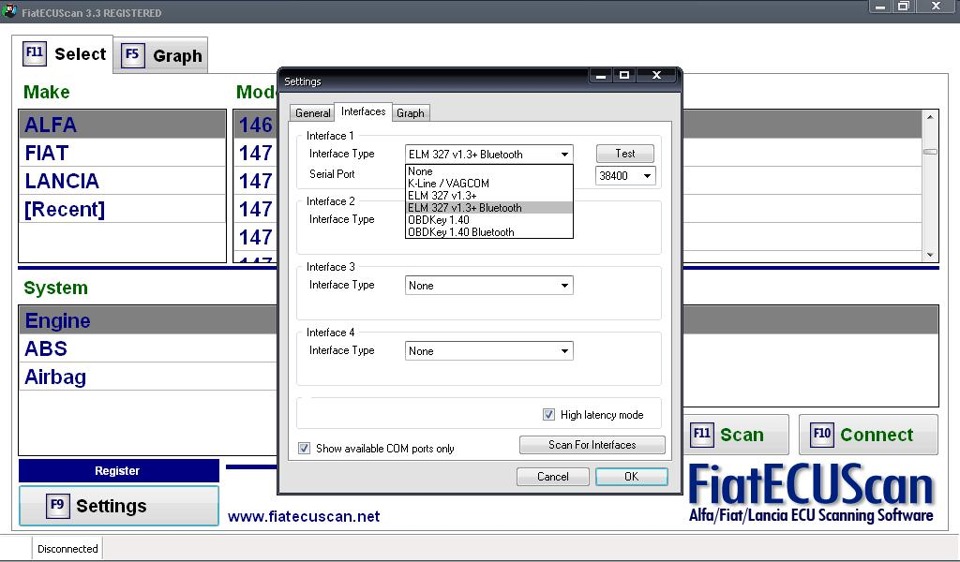Select Engine in System list
This screenshot has width=960, height=562.
click(x=149, y=320)
